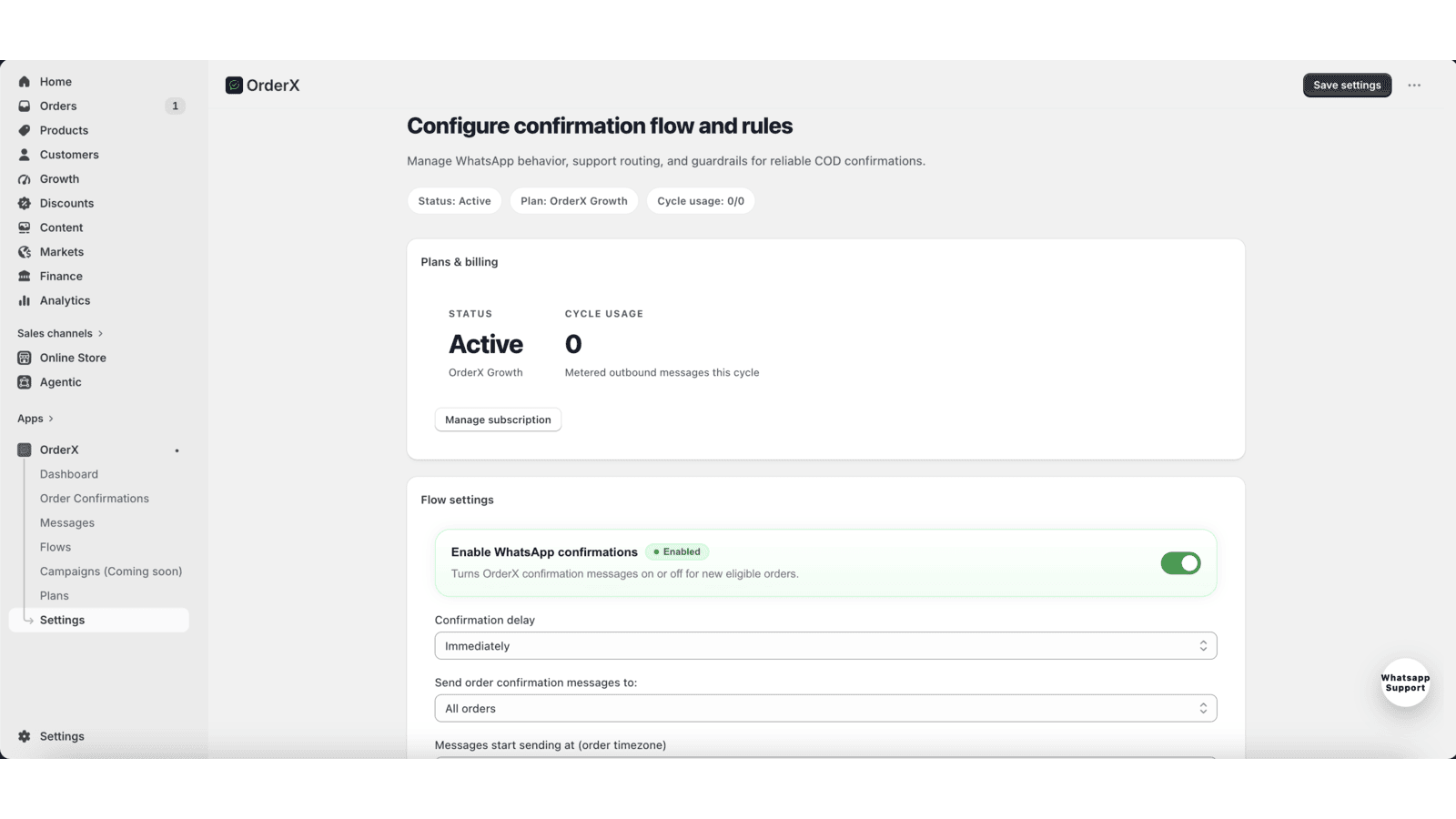
Task: Click the Home house icon in sidebar
Action: pyautogui.click(x=25, y=82)
